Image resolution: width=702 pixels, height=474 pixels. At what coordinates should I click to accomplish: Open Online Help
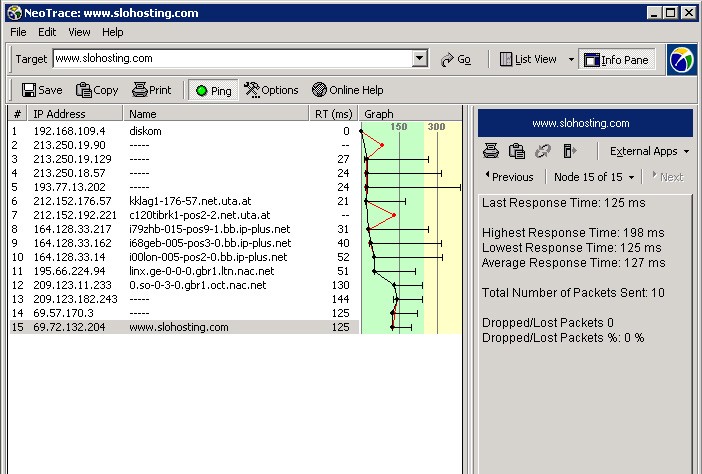(348, 90)
